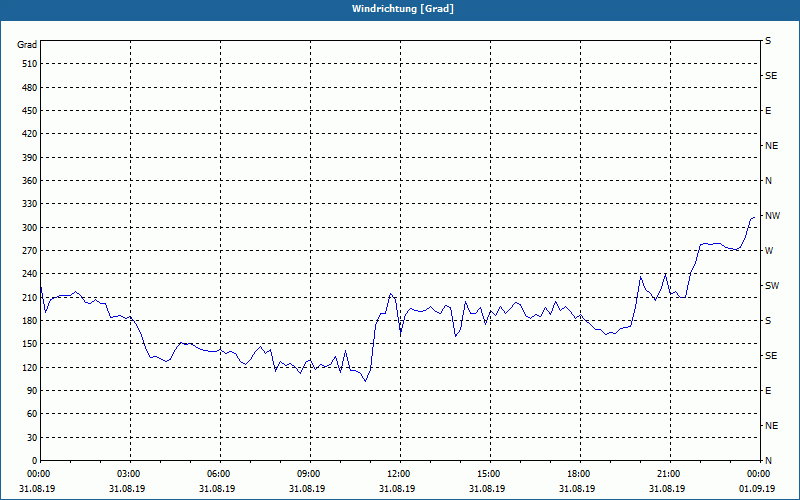Click the NE compass label between 60 and 30
This screenshot has width=800, height=500.
click(771, 426)
